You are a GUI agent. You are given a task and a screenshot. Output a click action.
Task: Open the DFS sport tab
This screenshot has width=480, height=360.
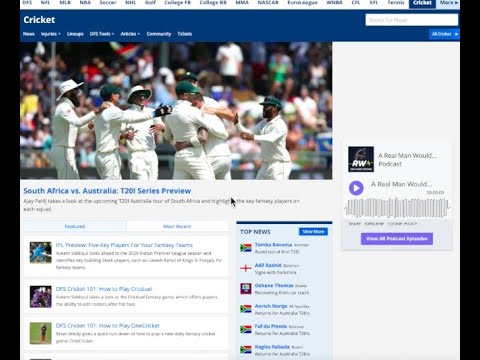tap(27, 3)
